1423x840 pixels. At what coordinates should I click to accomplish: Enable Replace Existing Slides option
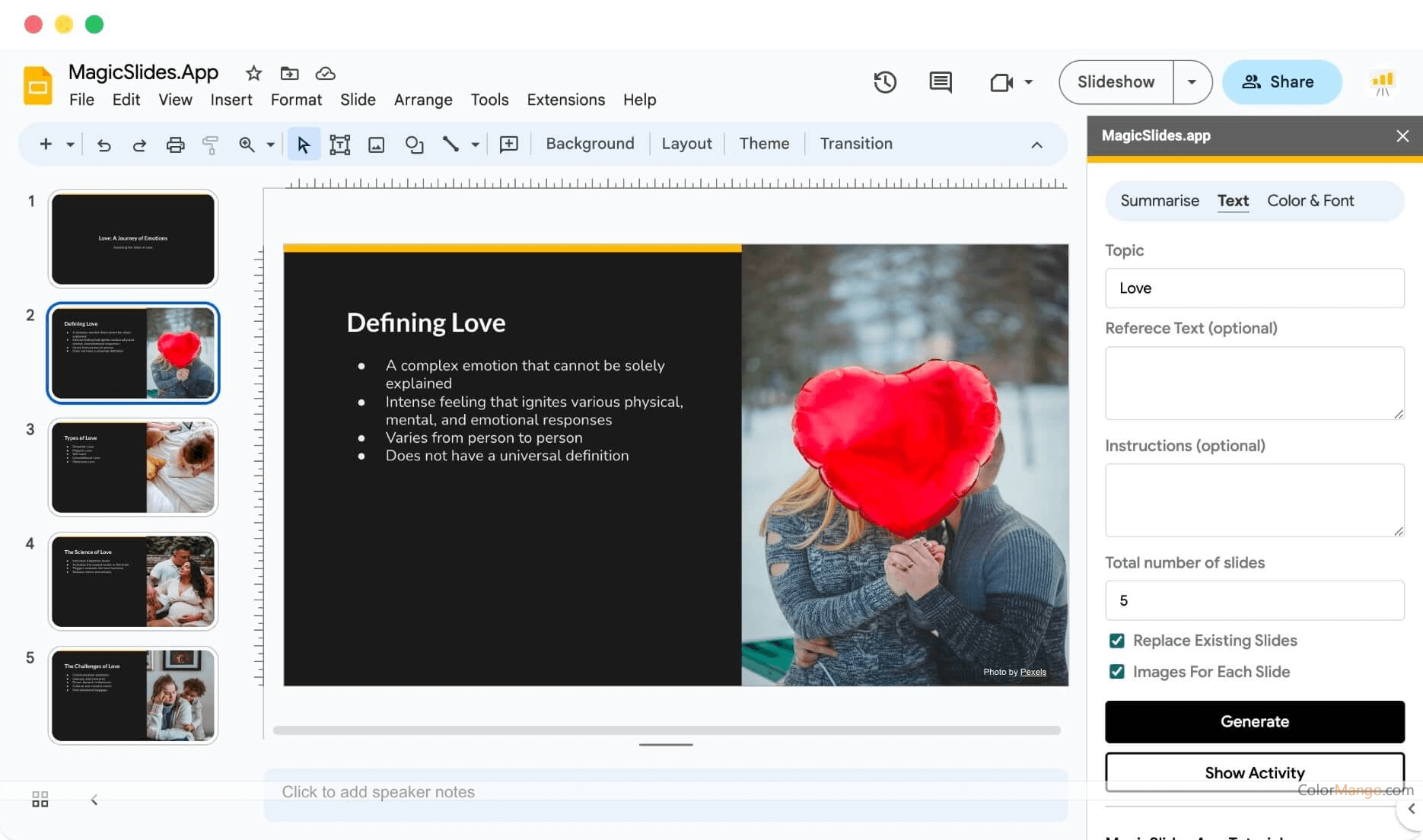pos(1117,640)
